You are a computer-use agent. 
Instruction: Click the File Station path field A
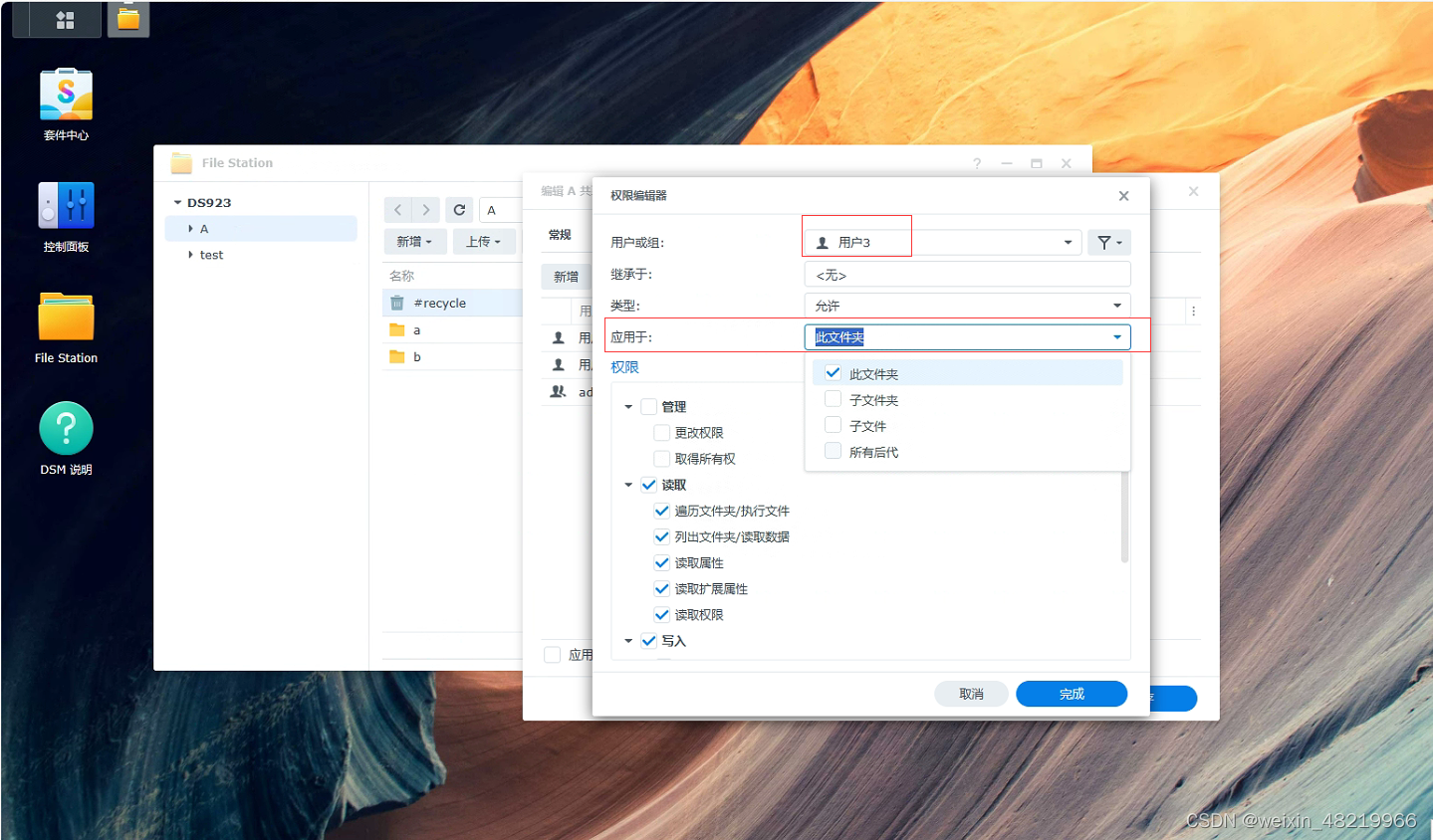point(501,210)
